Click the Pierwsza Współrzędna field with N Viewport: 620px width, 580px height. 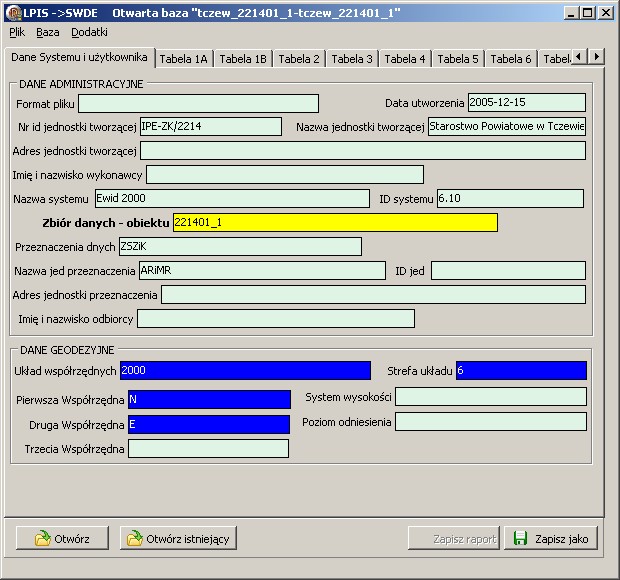coord(209,400)
